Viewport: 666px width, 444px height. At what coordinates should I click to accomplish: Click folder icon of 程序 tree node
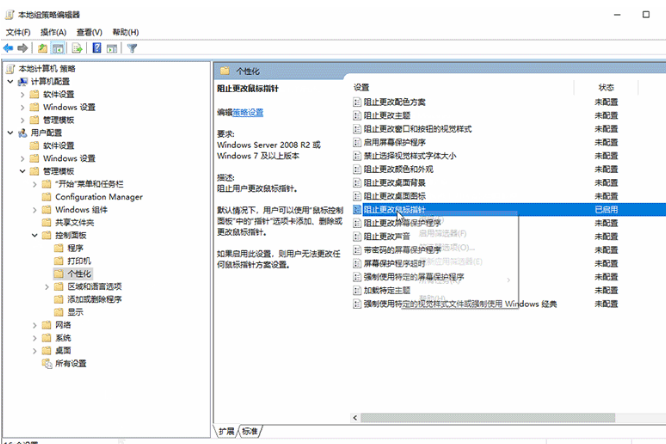pos(59,248)
